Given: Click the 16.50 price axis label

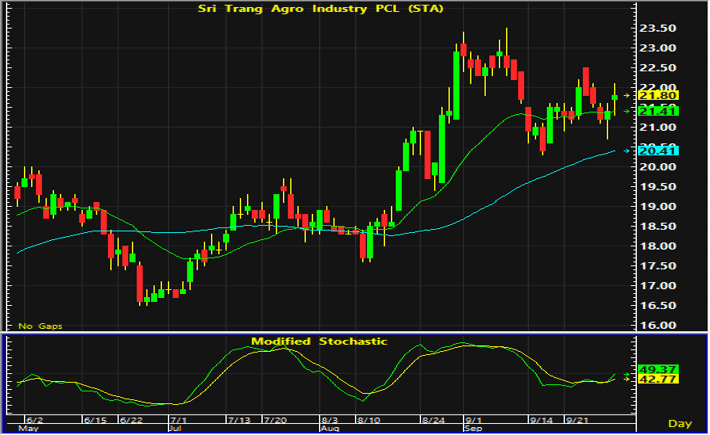Looking at the screenshot, I should pos(657,306).
